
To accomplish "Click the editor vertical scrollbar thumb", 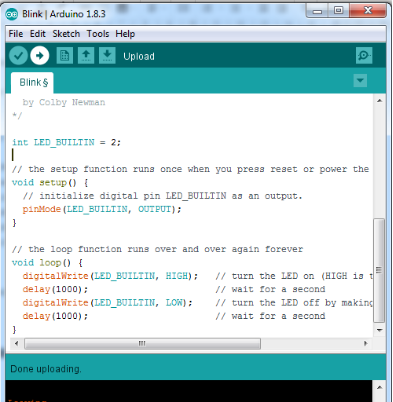I will tap(379, 270).
